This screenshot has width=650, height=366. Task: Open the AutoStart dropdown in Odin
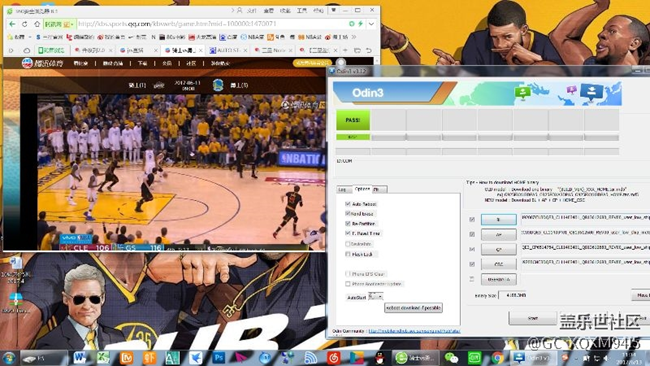pyautogui.click(x=376, y=297)
